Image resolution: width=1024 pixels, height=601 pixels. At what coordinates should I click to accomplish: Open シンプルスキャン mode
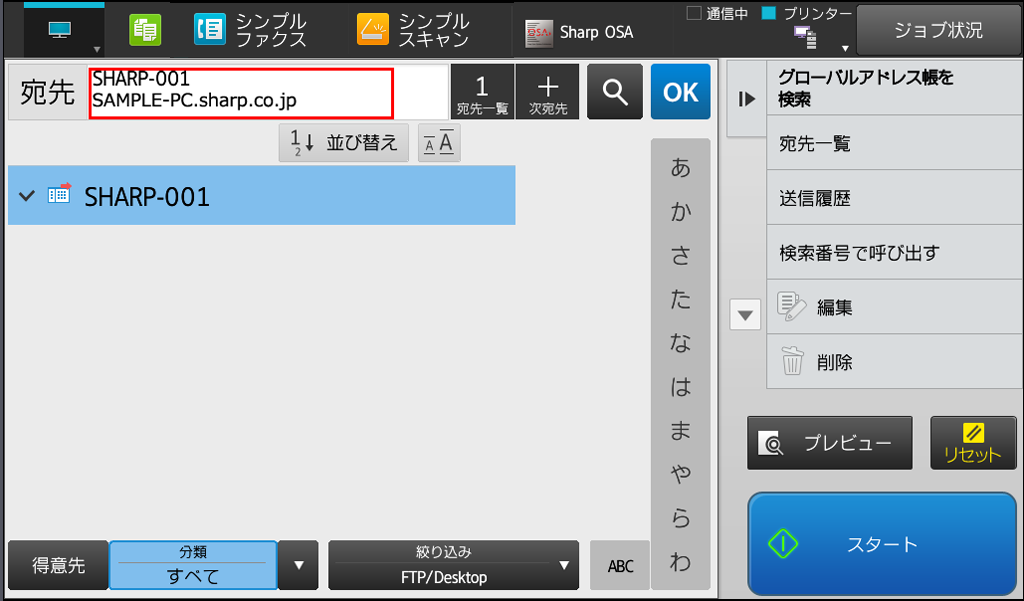(x=413, y=30)
